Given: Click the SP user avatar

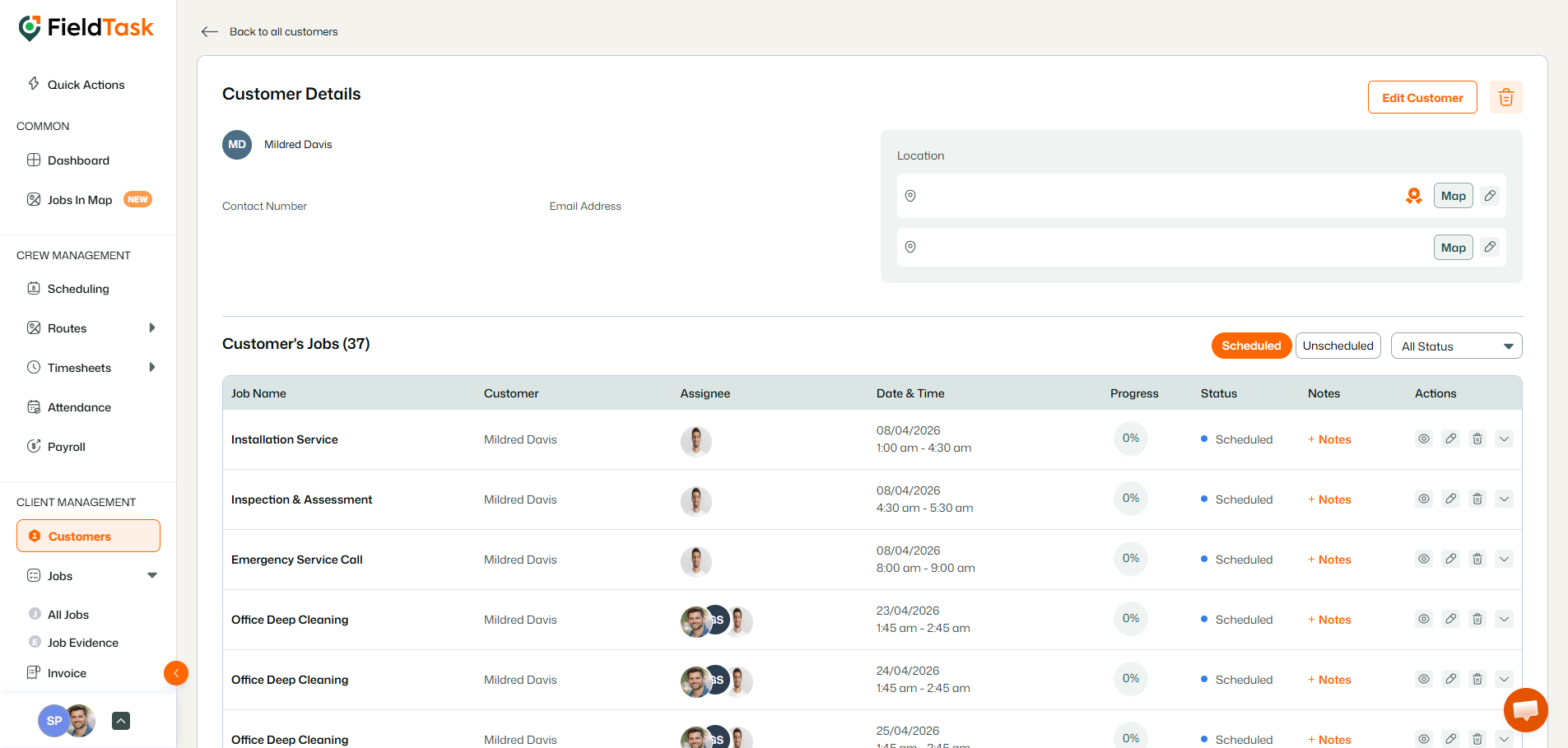Looking at the screenshot, I should click(54, 721).
